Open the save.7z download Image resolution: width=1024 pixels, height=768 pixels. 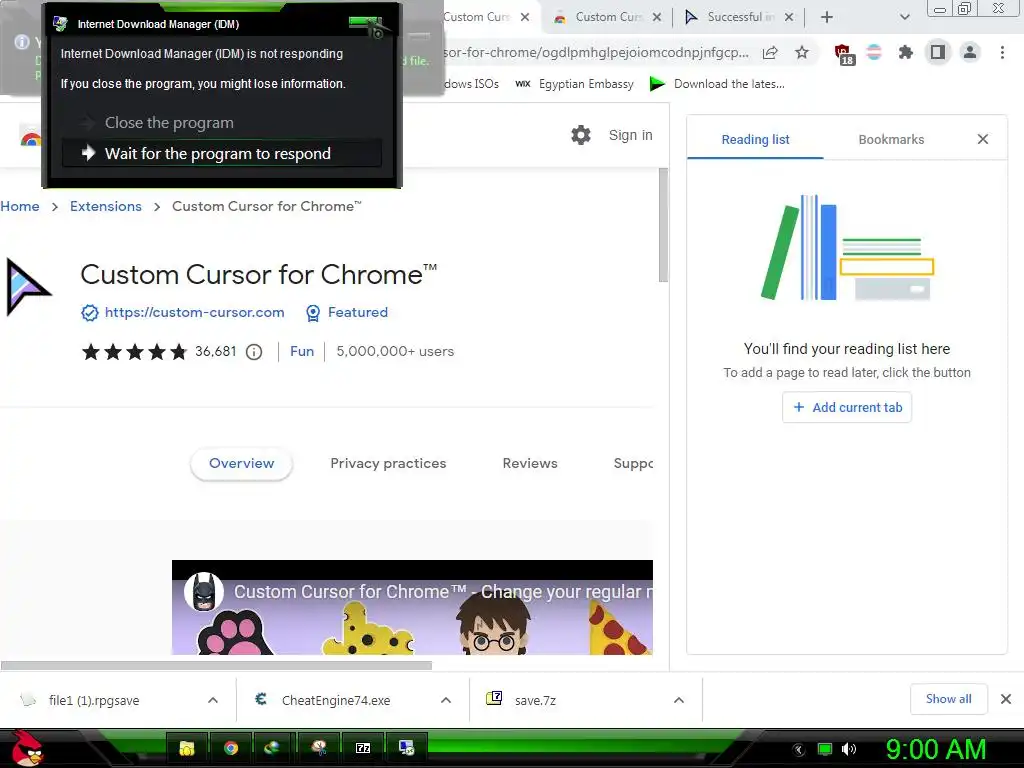pyautogui.click(x=536, y=700)
